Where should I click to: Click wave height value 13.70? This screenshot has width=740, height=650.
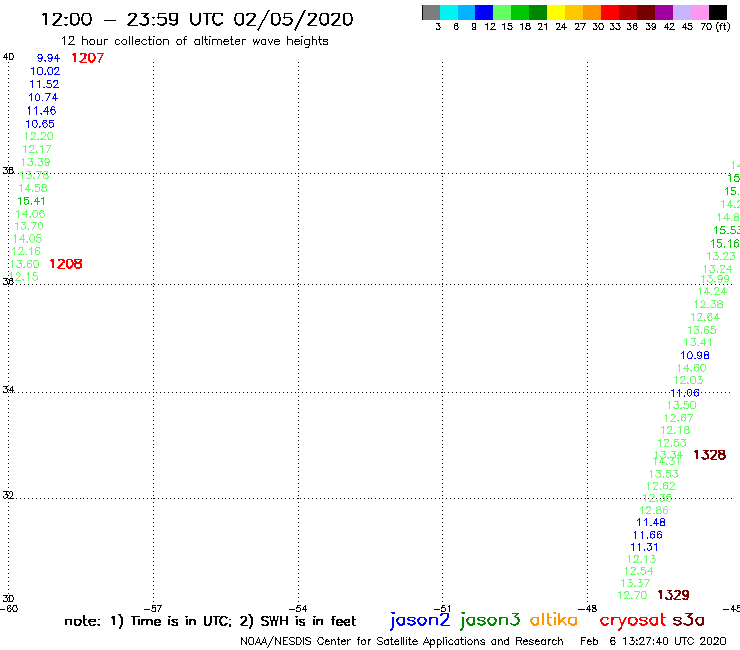[29, 226]
